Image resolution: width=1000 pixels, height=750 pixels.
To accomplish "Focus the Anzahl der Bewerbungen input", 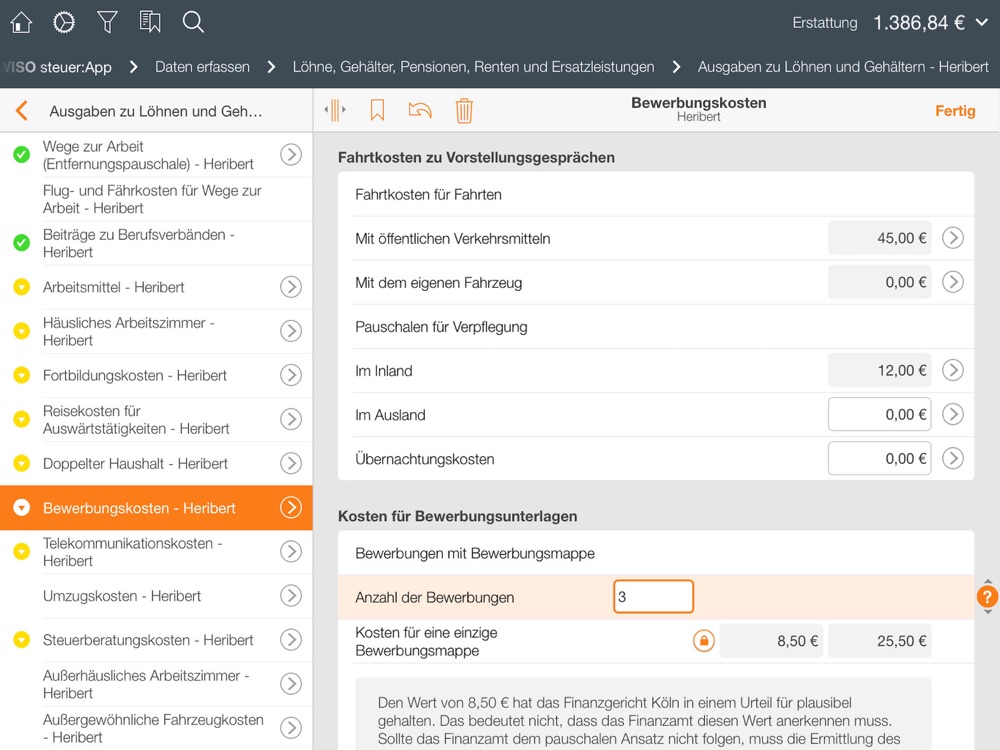I will tap(653, 597).
